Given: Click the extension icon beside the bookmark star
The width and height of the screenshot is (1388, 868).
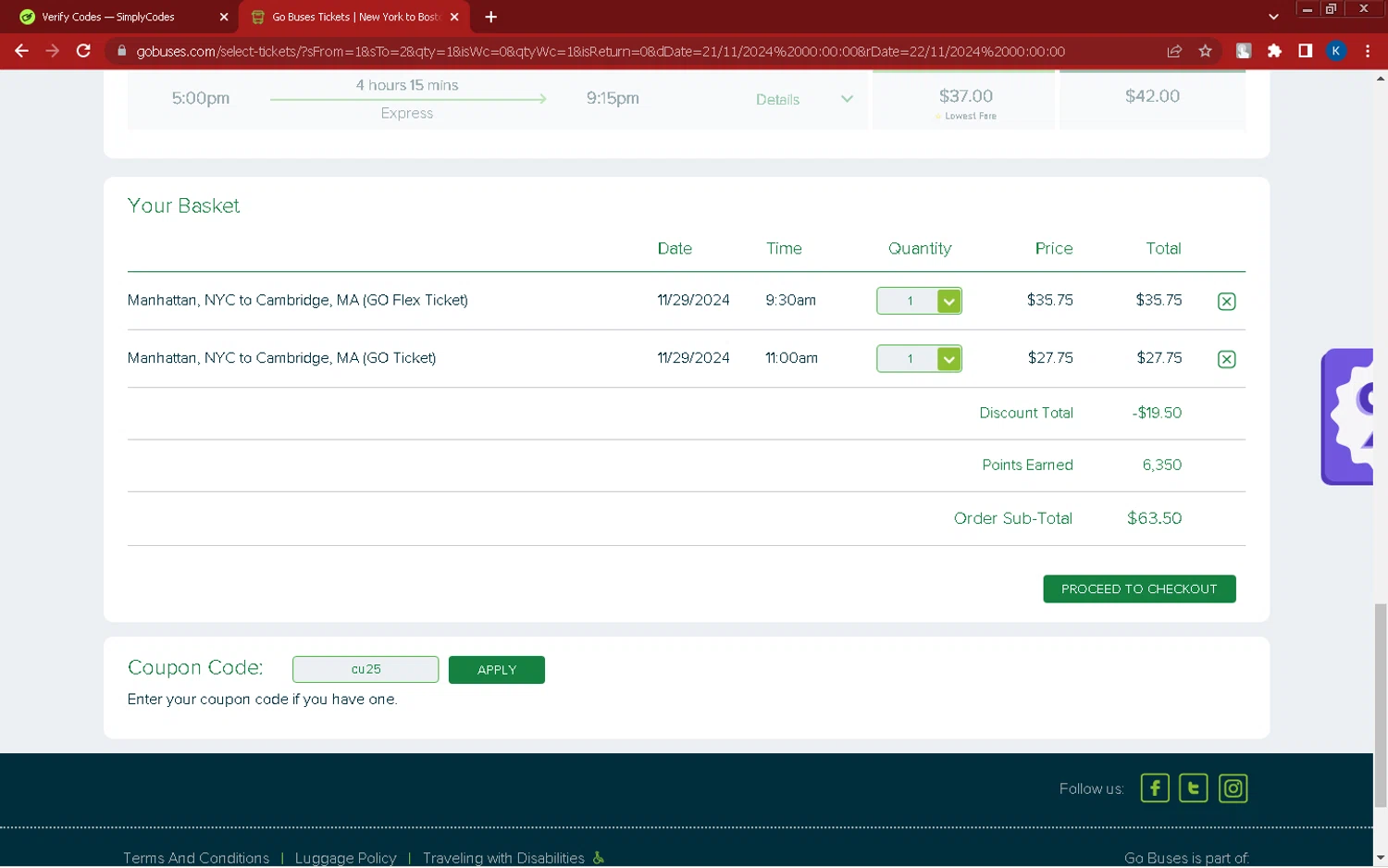Looking at the screenshot, I should [x=1244, y=51].
